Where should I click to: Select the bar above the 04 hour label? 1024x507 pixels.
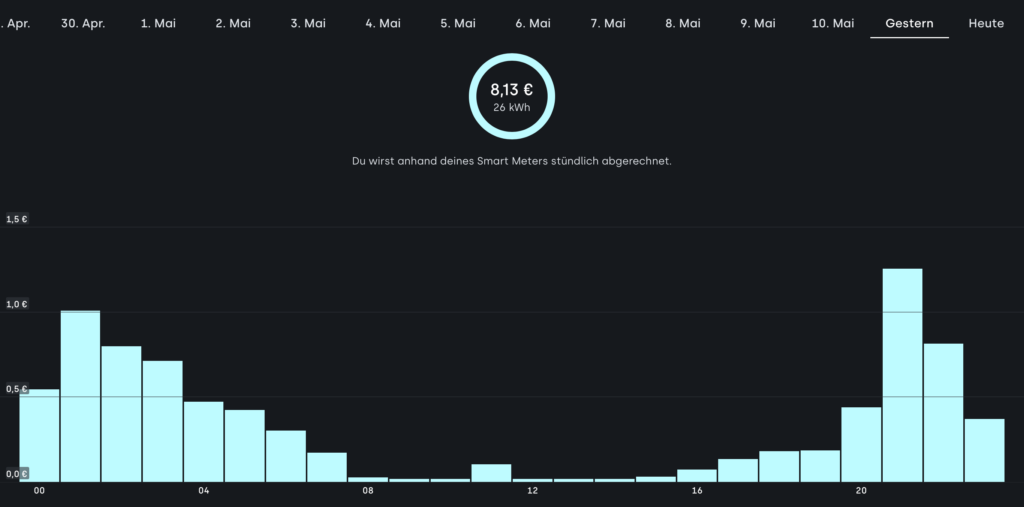point(203,441)
